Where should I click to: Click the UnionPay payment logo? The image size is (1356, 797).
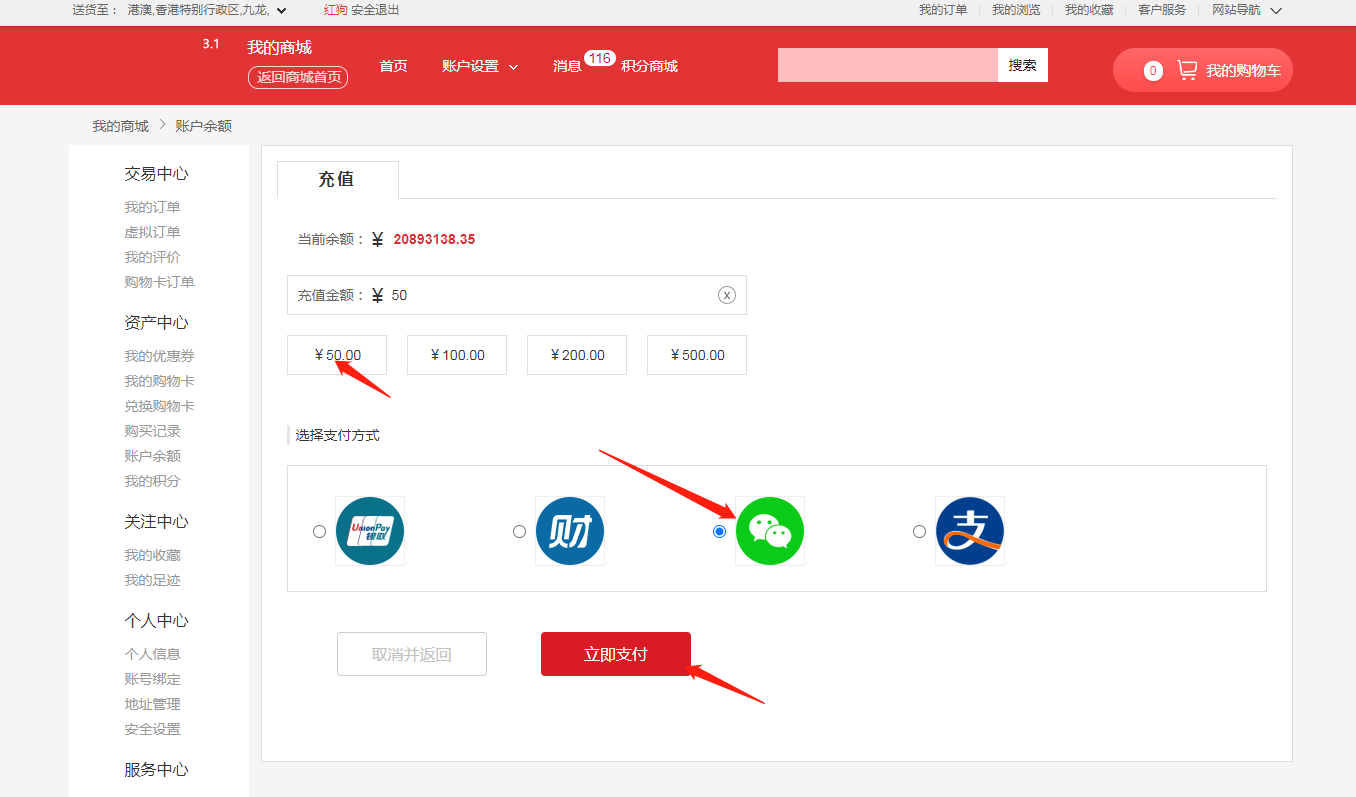coord(370,531)
